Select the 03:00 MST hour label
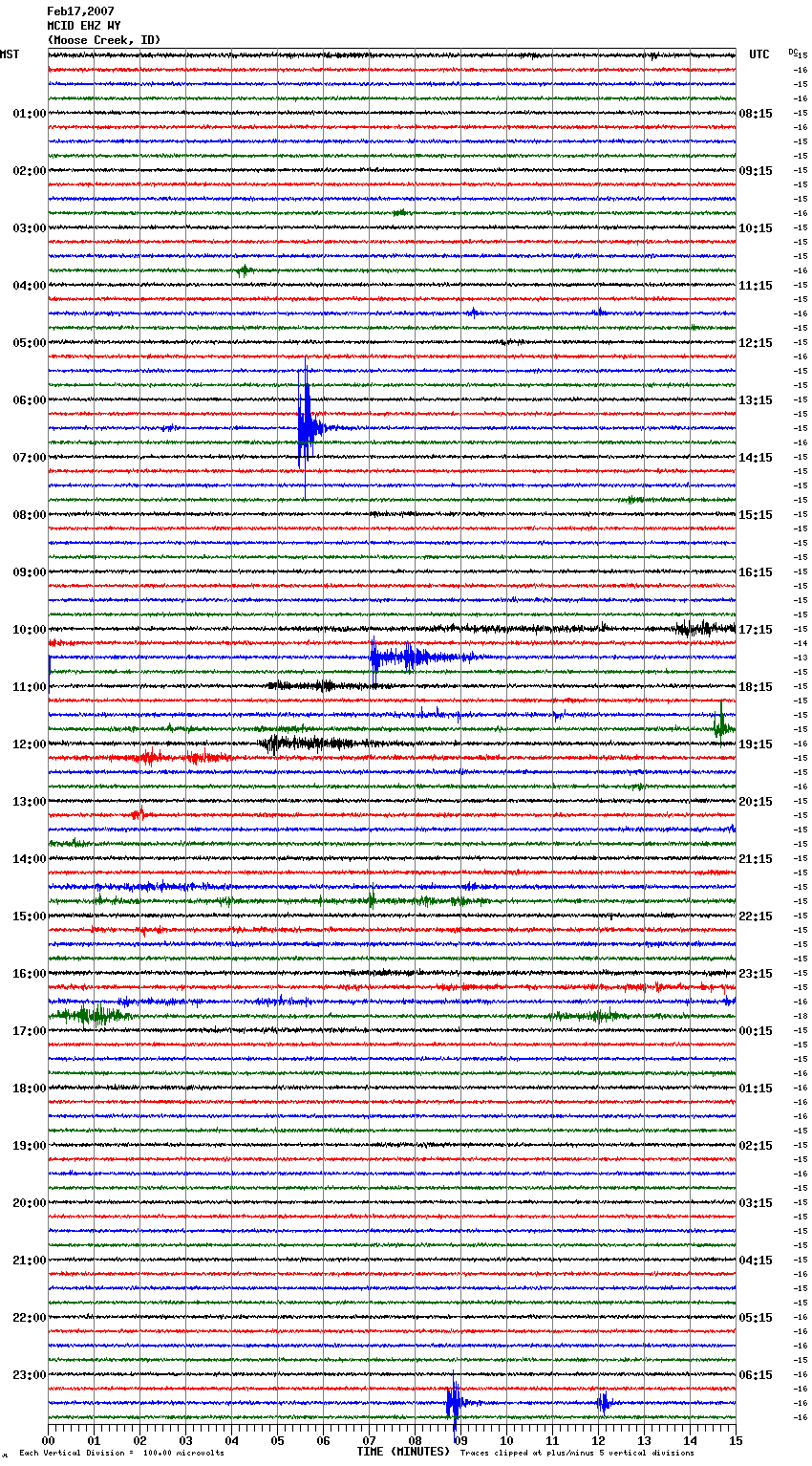The height and width of the screenshot is (1466, 812). click(30, 228)
